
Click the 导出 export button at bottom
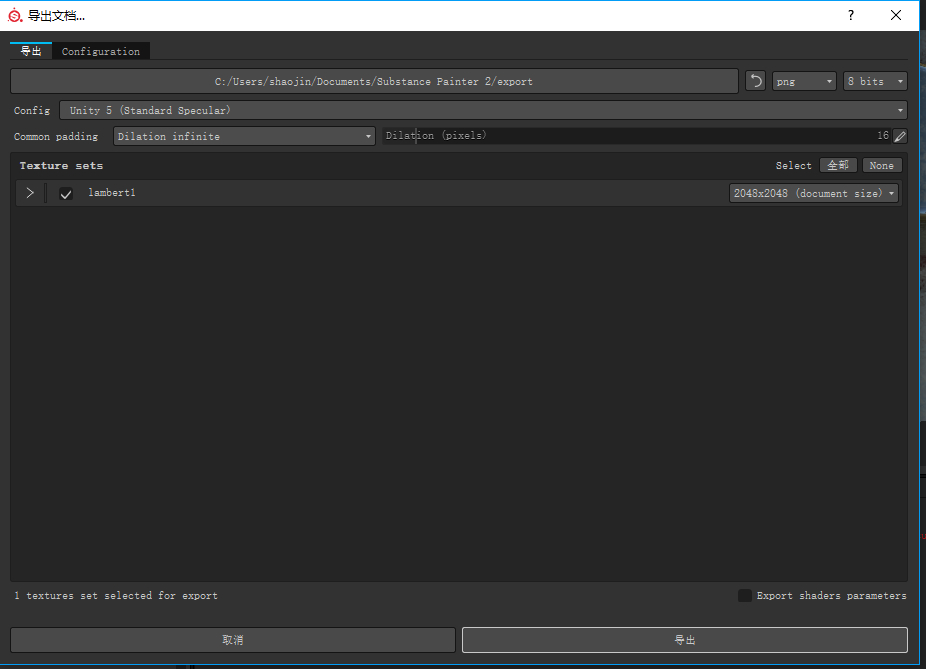point(684,639)
